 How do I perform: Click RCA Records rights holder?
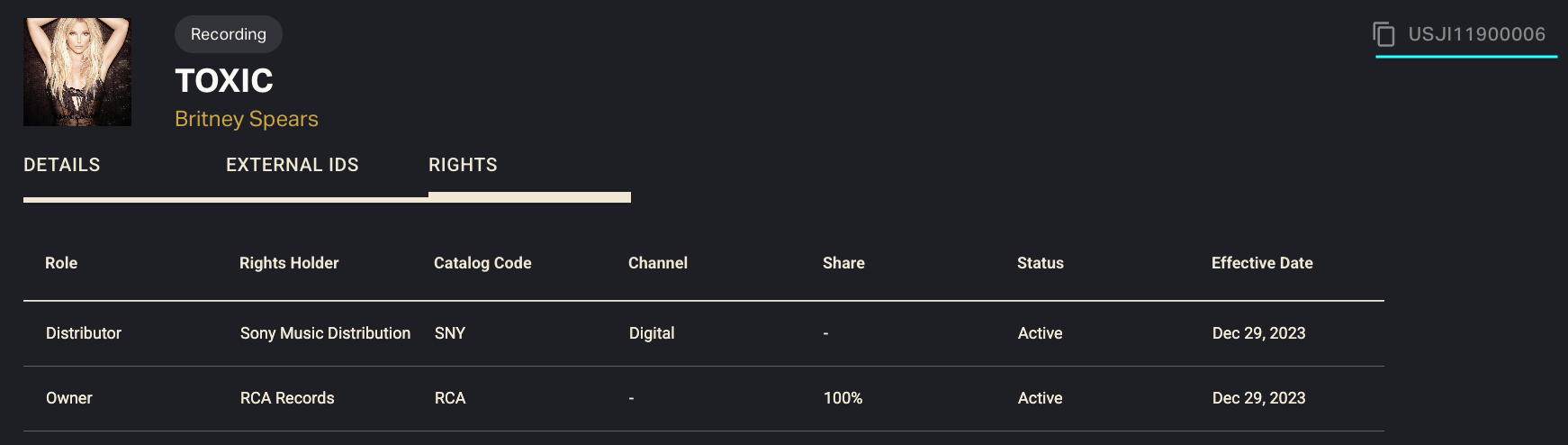[x=287, y=398]
